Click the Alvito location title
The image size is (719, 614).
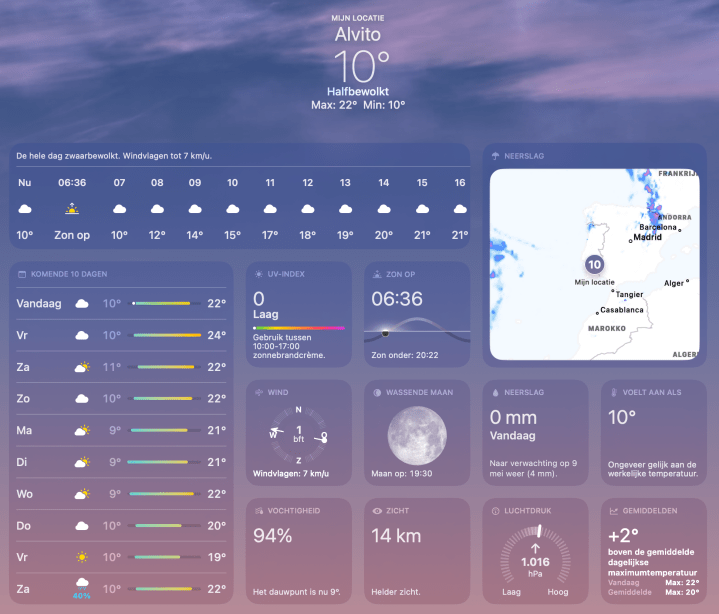pyautogui.click(x=359, y=35)
